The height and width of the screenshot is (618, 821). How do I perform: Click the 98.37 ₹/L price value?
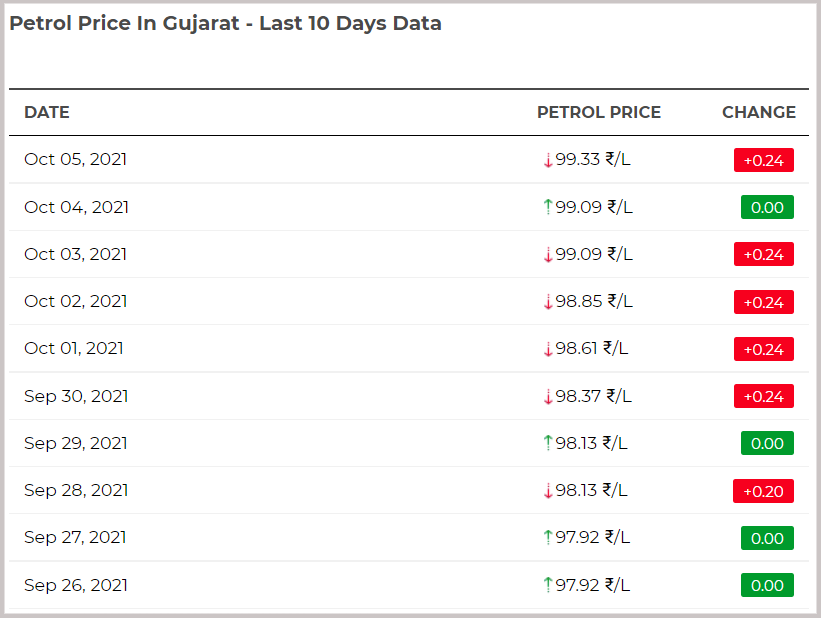click(593, 396)
